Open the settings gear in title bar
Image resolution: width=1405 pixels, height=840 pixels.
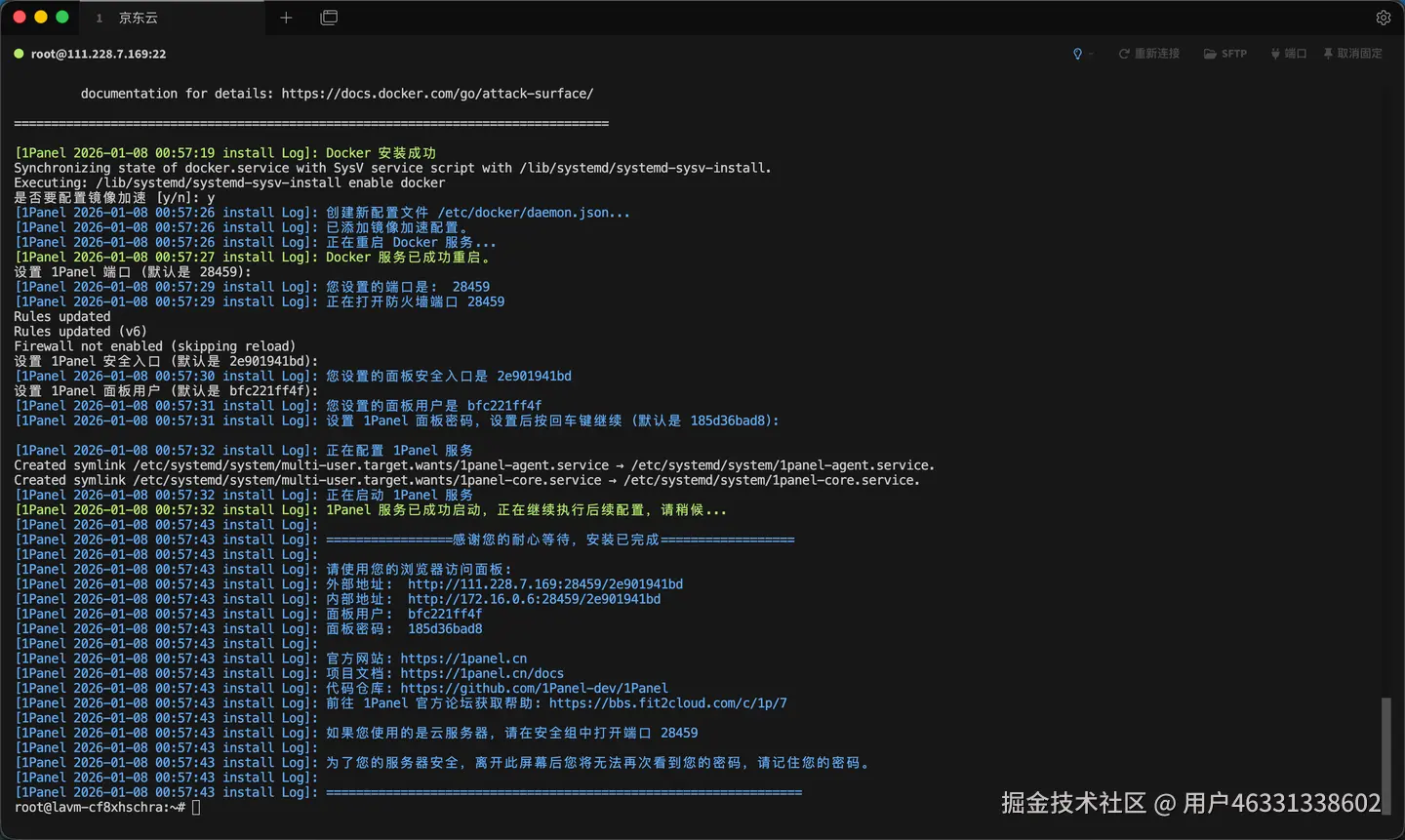1383,18
